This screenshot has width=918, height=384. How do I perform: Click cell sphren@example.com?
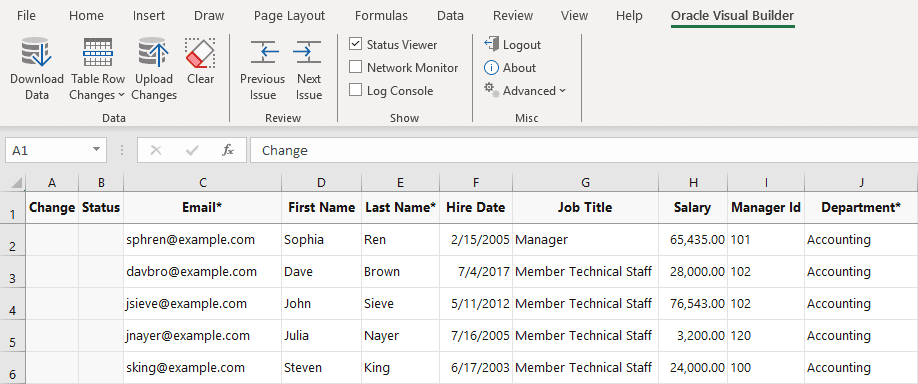tap(203, 239)
